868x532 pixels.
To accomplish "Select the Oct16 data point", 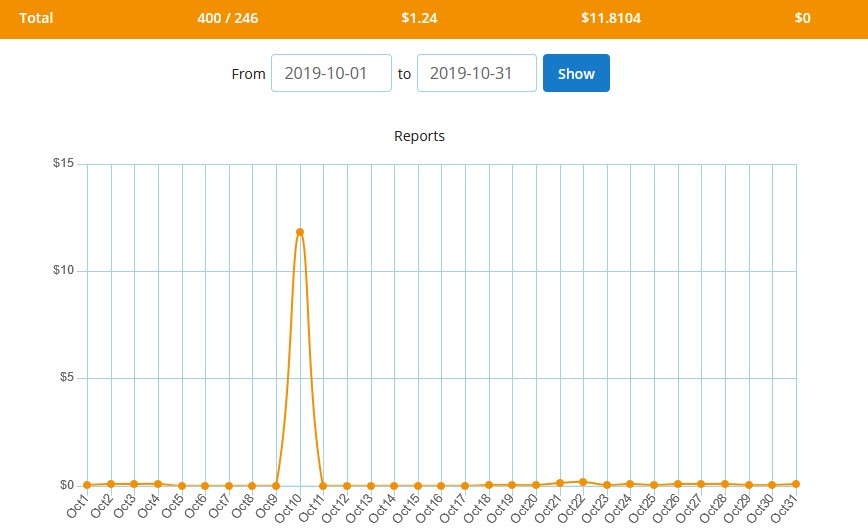I will (x=441, y=486).
